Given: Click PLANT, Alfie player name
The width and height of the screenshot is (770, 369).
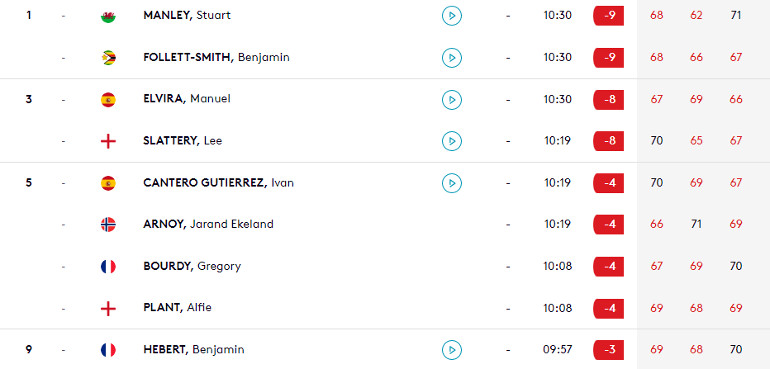Looking at the screenshot, I should pos(177,308).
